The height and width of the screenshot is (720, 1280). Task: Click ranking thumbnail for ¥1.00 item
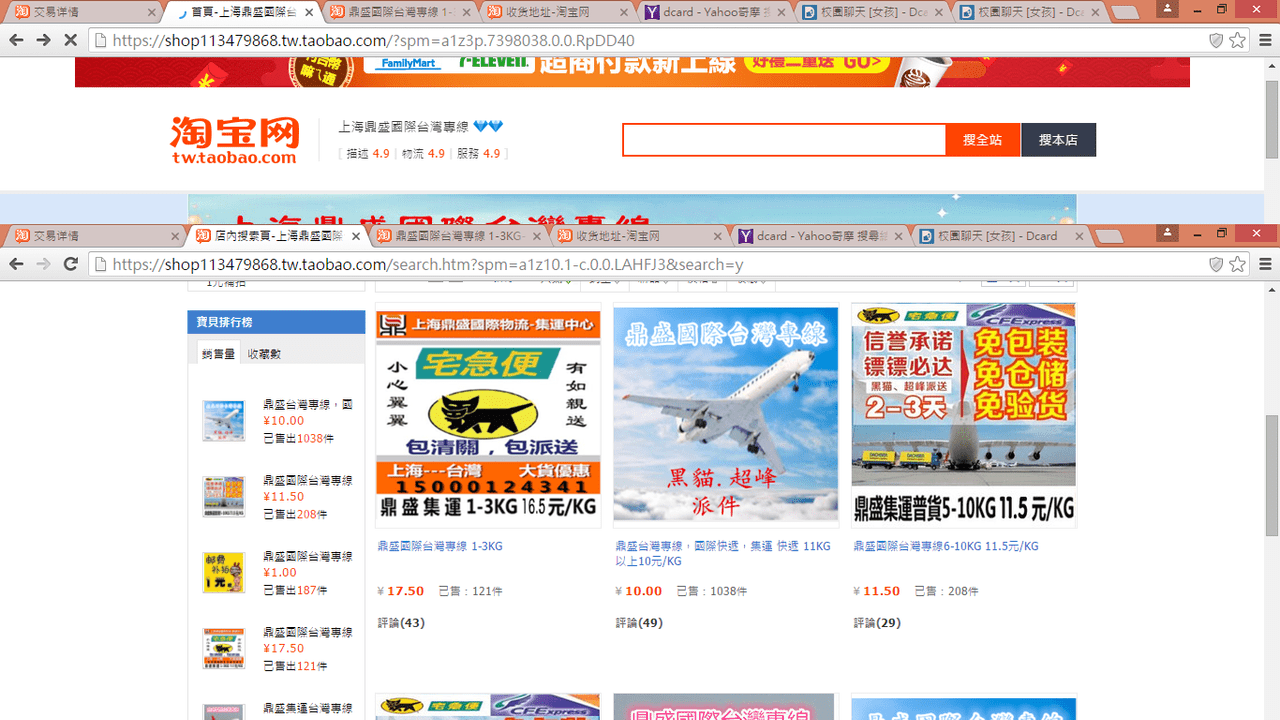pyautogui.click(x=223, y=573)
